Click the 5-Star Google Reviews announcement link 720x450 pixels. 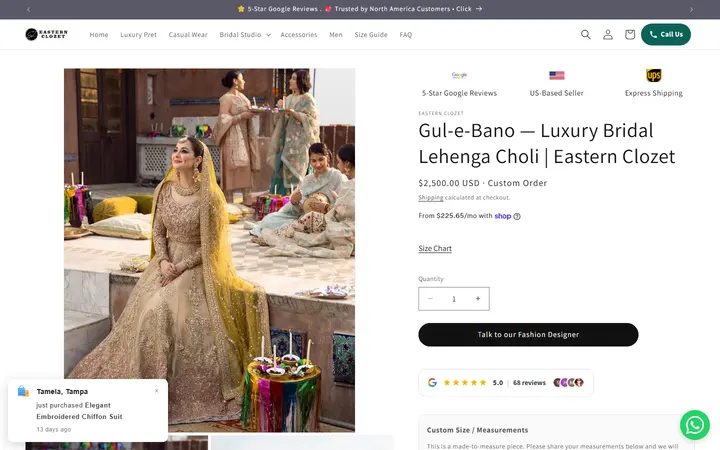(x=360, y=9)
